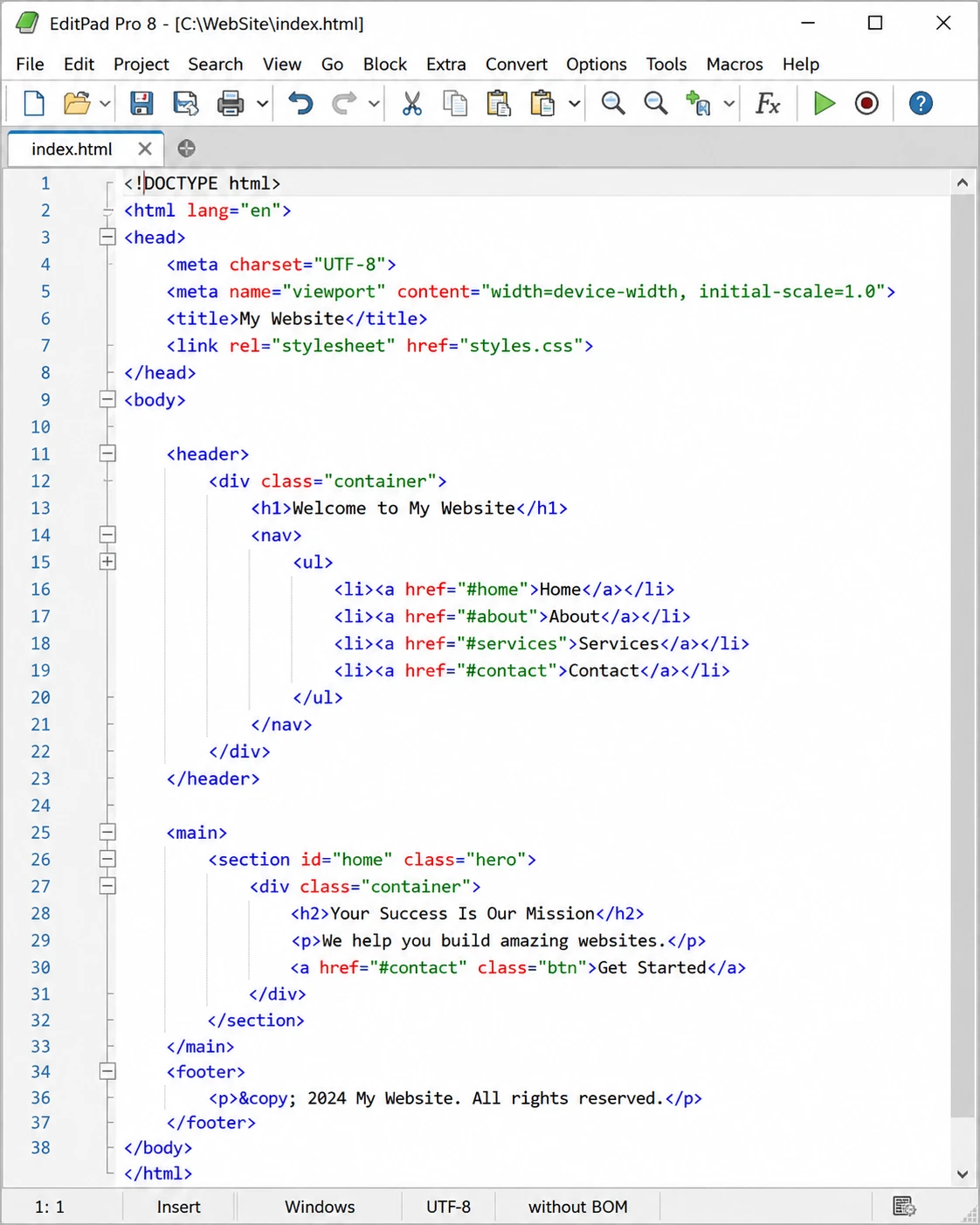The image size is (980, 1225).
Task: Collapse the nav fold on line 14
Action: [107, 535]
